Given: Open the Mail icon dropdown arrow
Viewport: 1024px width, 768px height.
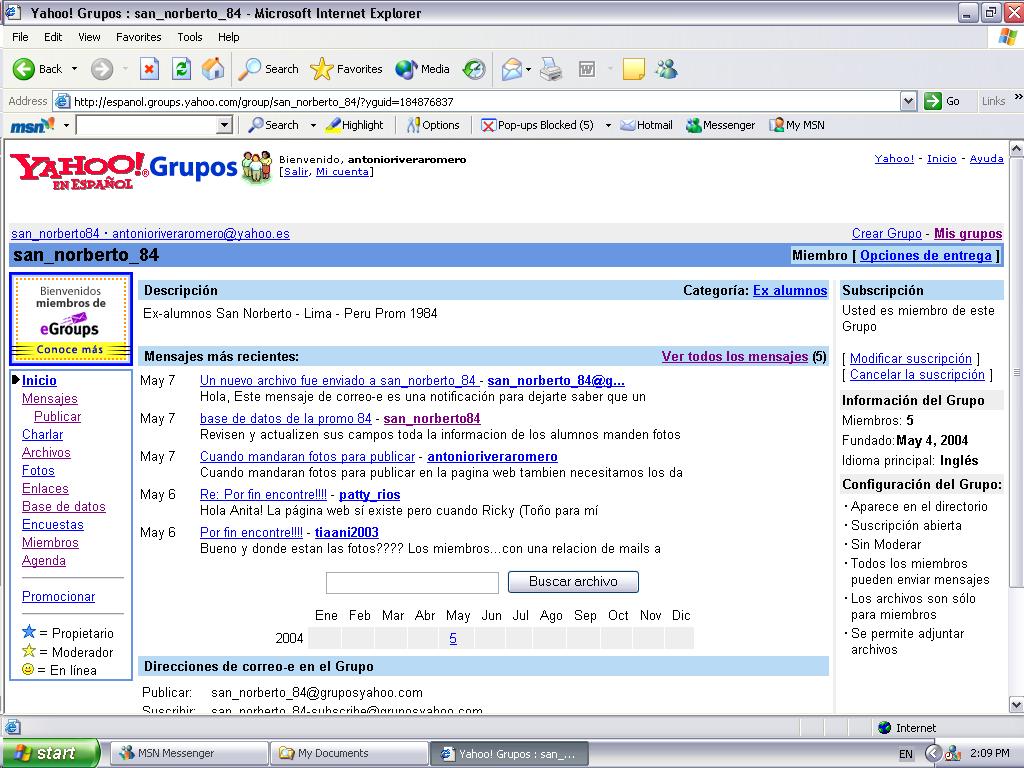Looking at the screenshot, I should point(528,69).
